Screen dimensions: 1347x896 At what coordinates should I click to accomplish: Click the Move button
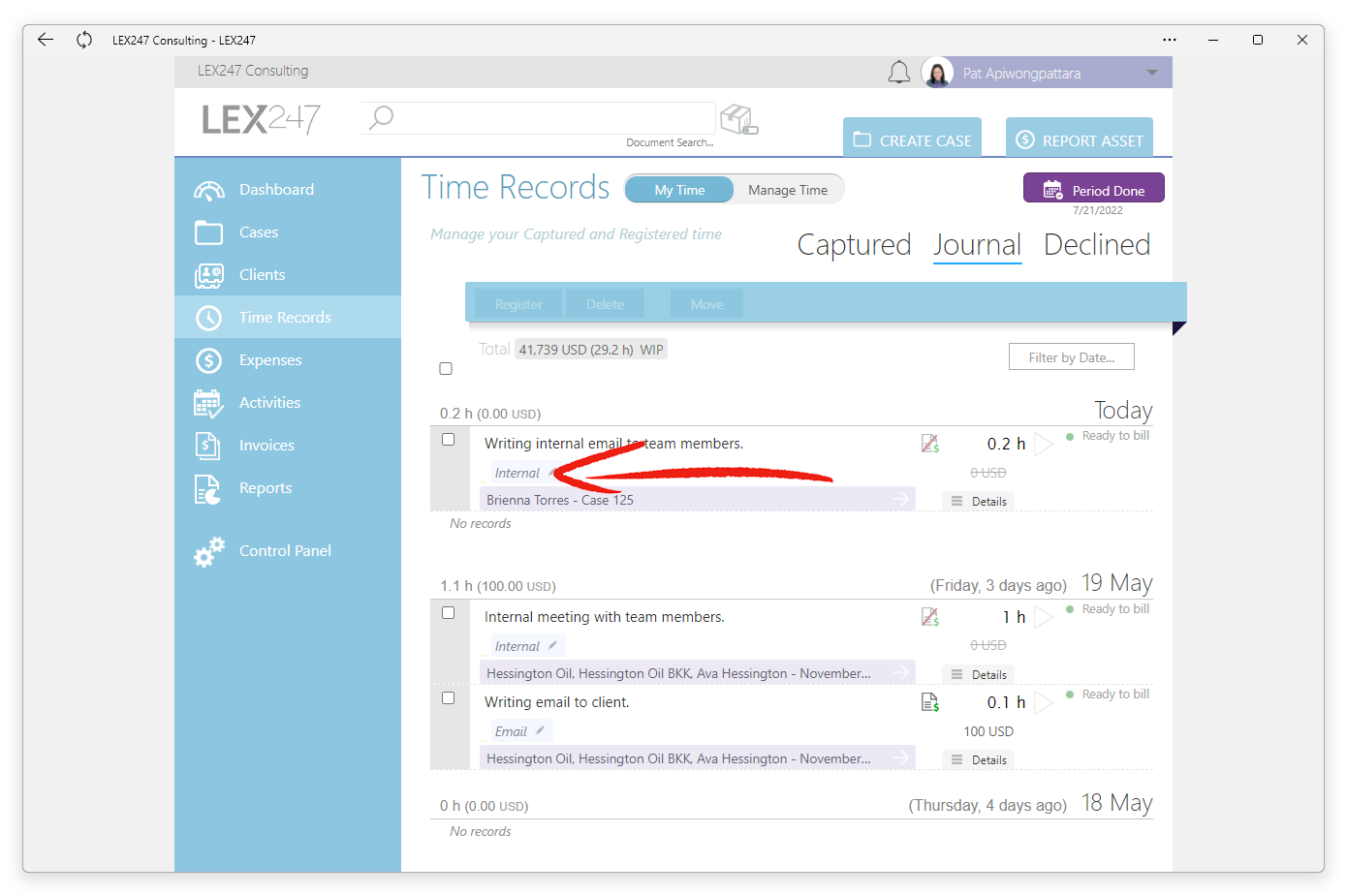coord(707,304)
